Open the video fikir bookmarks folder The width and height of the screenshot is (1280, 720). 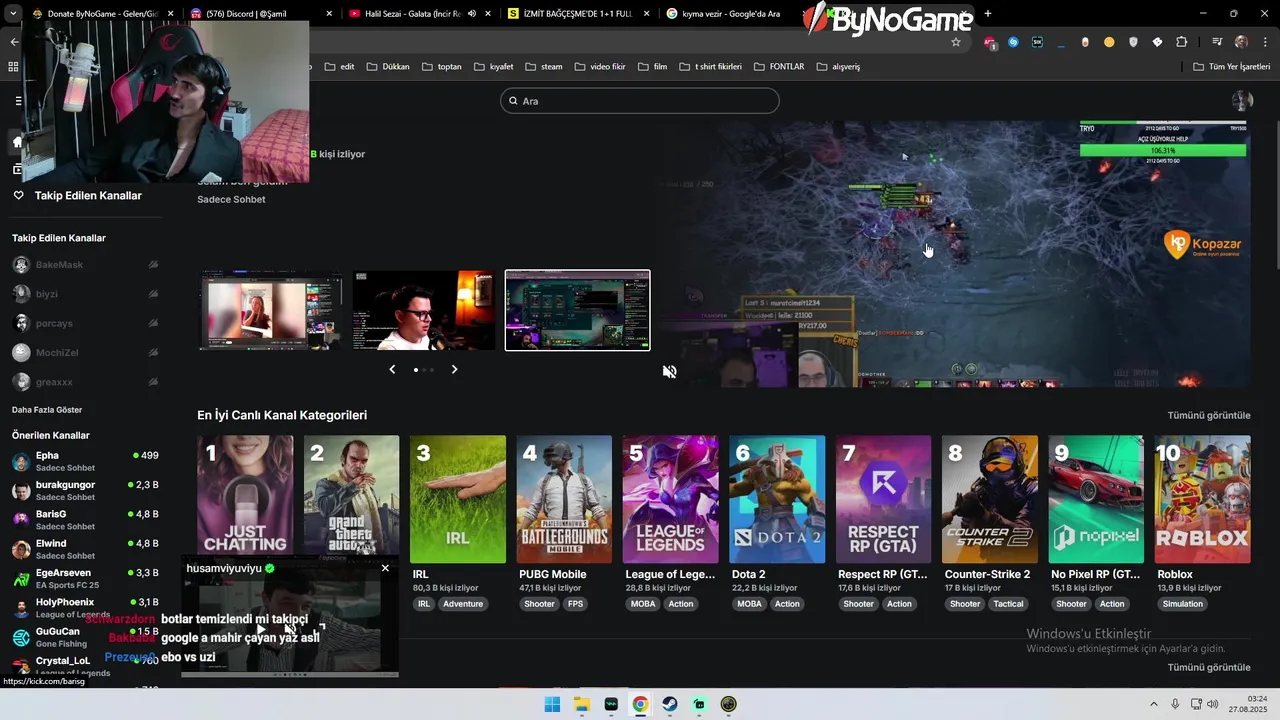click(600, 67)
